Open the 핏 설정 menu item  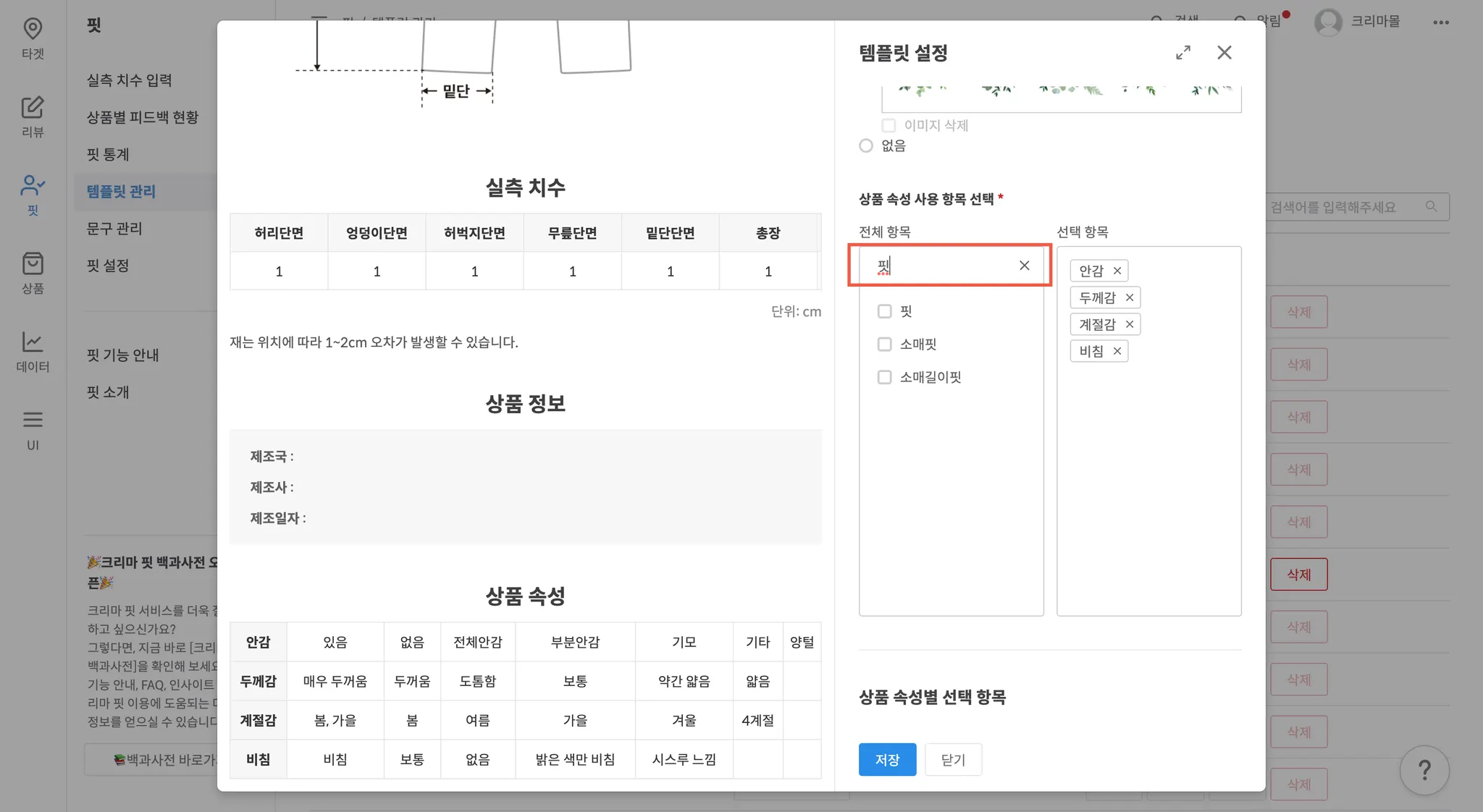pyautogui.click(x=108, y=266)
